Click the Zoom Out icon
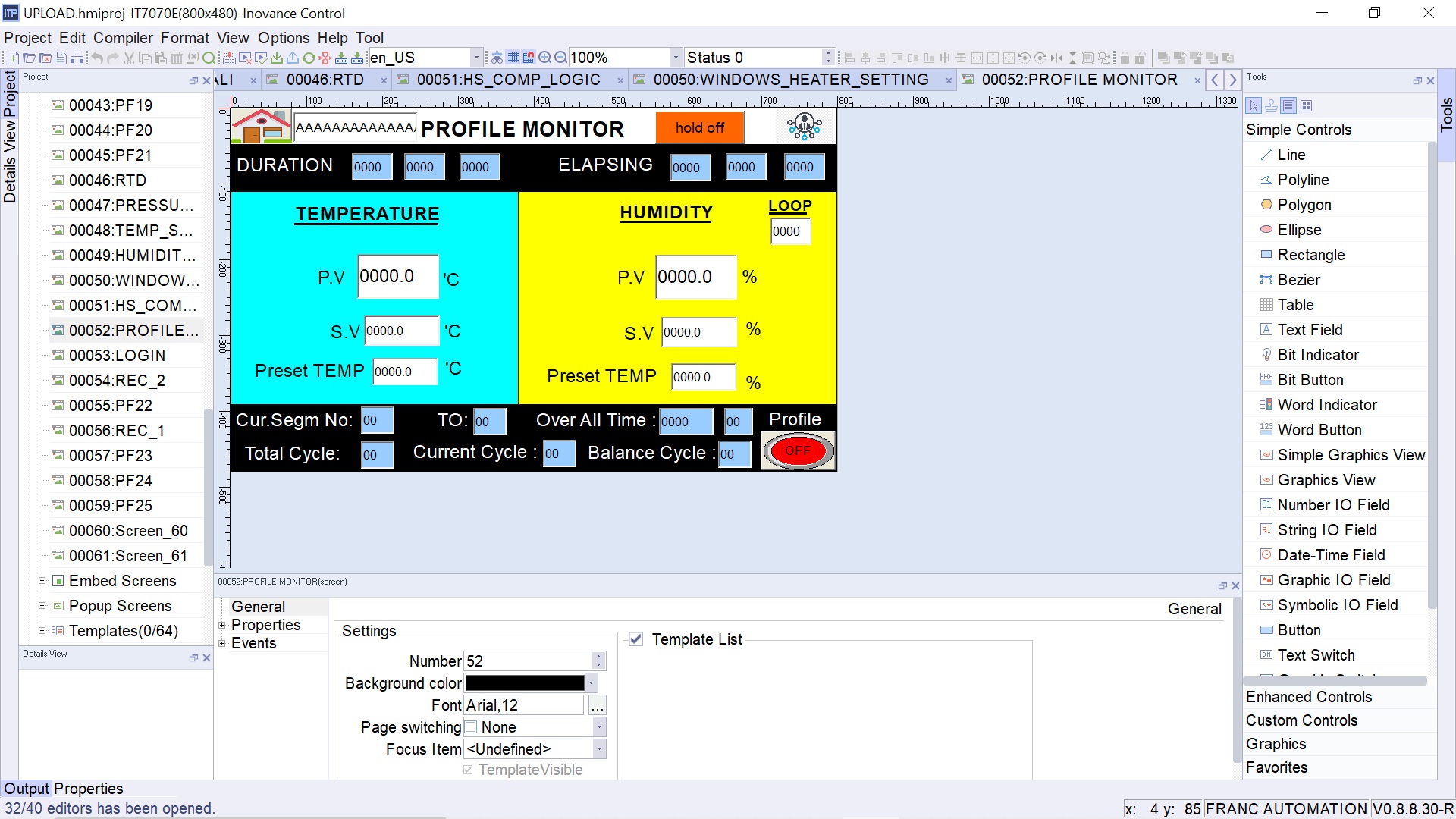The height and width of the screenshot is (819, 1456). (560, 58)
